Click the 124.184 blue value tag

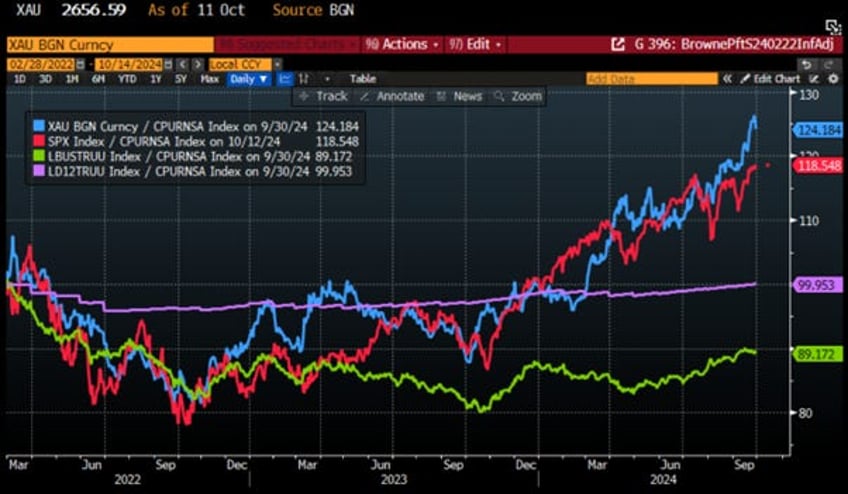pos(819,130)
